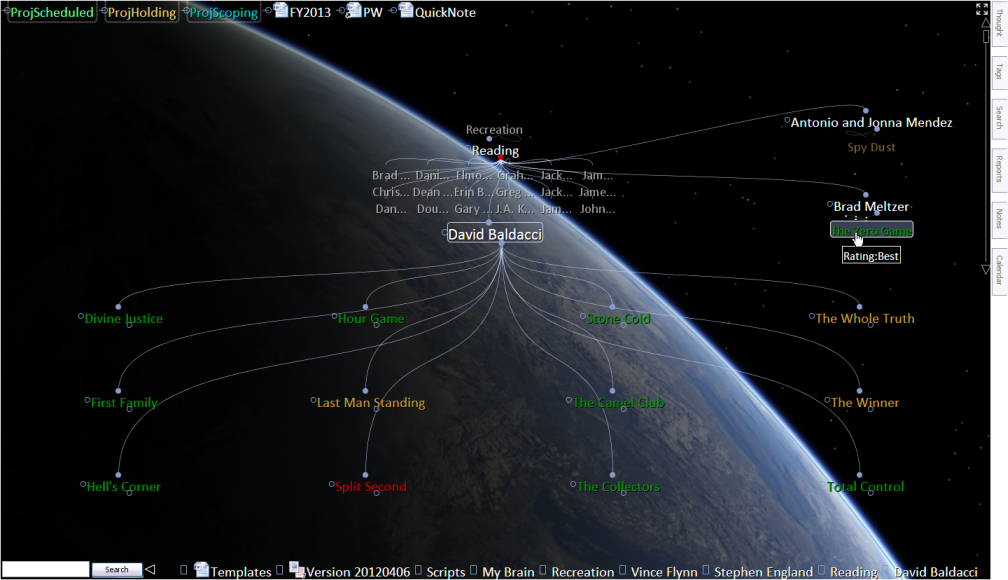Open the Split Second thought

(x=370, y=487)
